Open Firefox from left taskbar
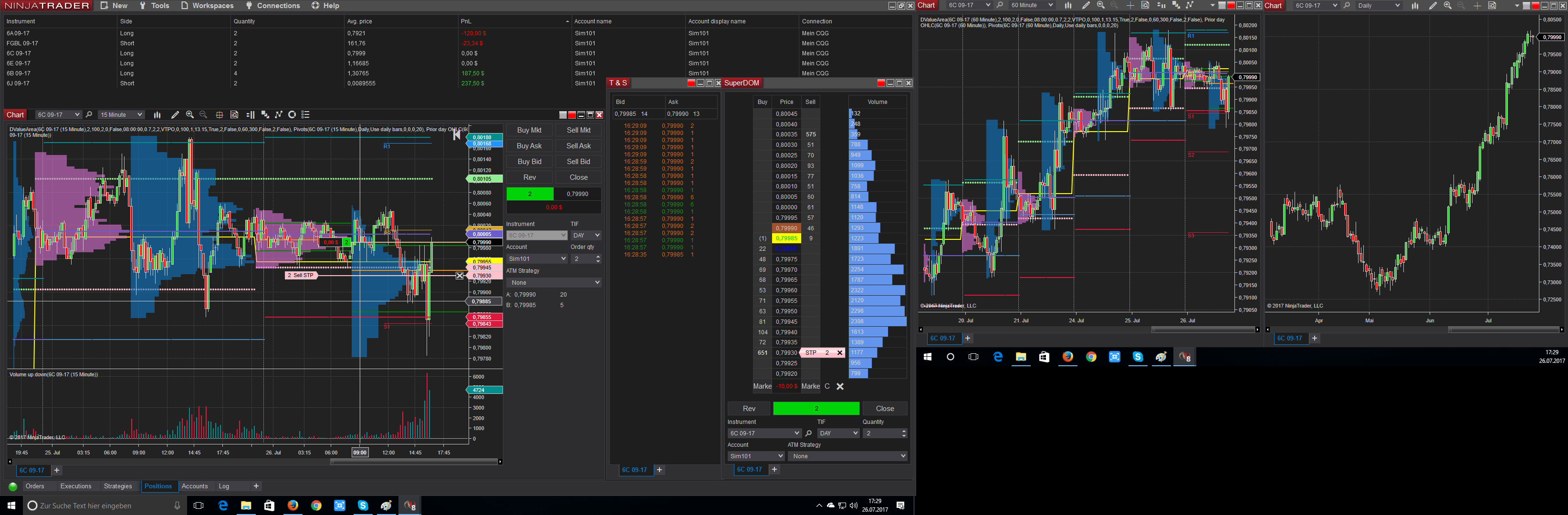The image size is (1568, 515). pos(293,506)
